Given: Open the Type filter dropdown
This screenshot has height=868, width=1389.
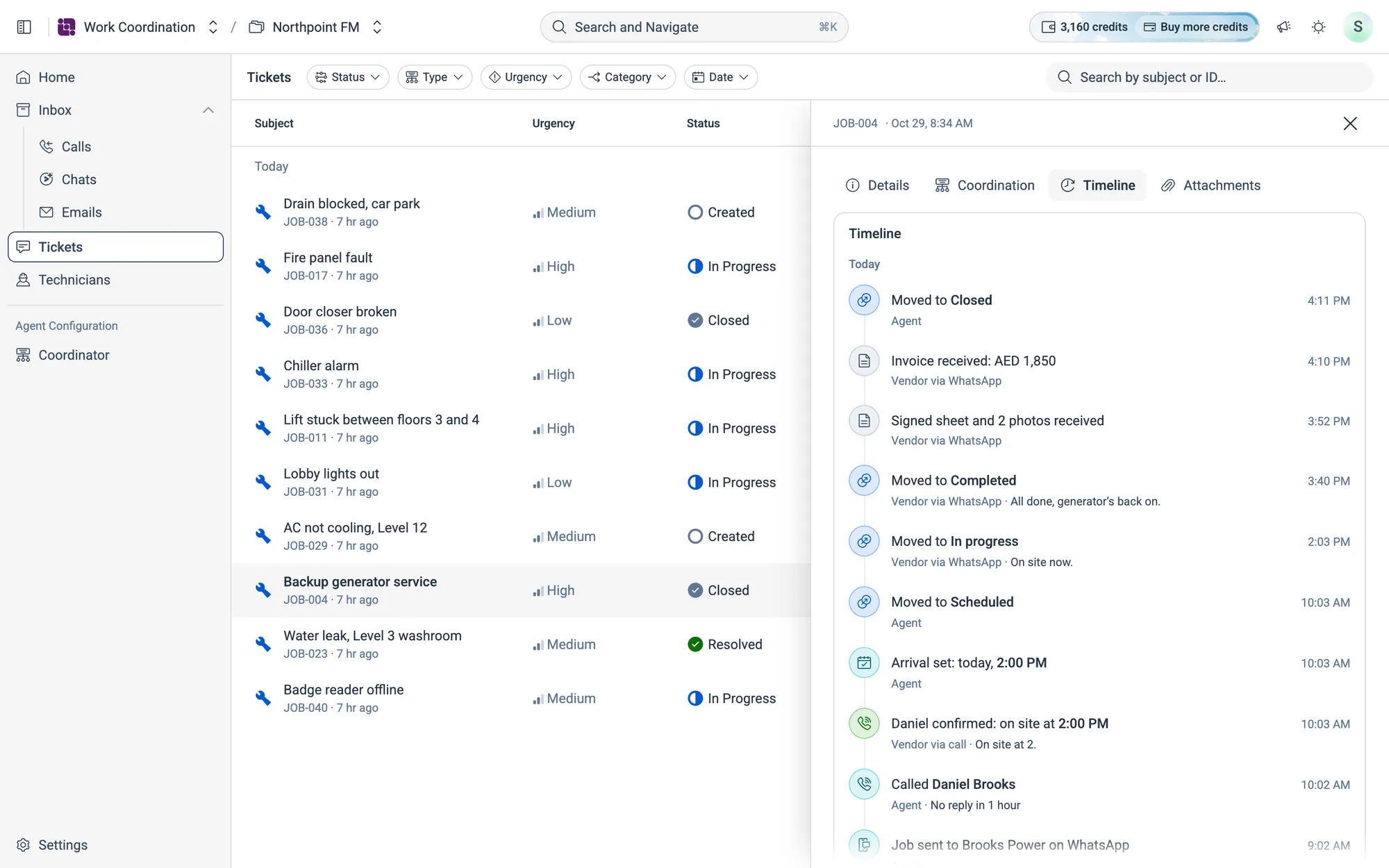Looking at the screenshot, I should pos(435,77).
